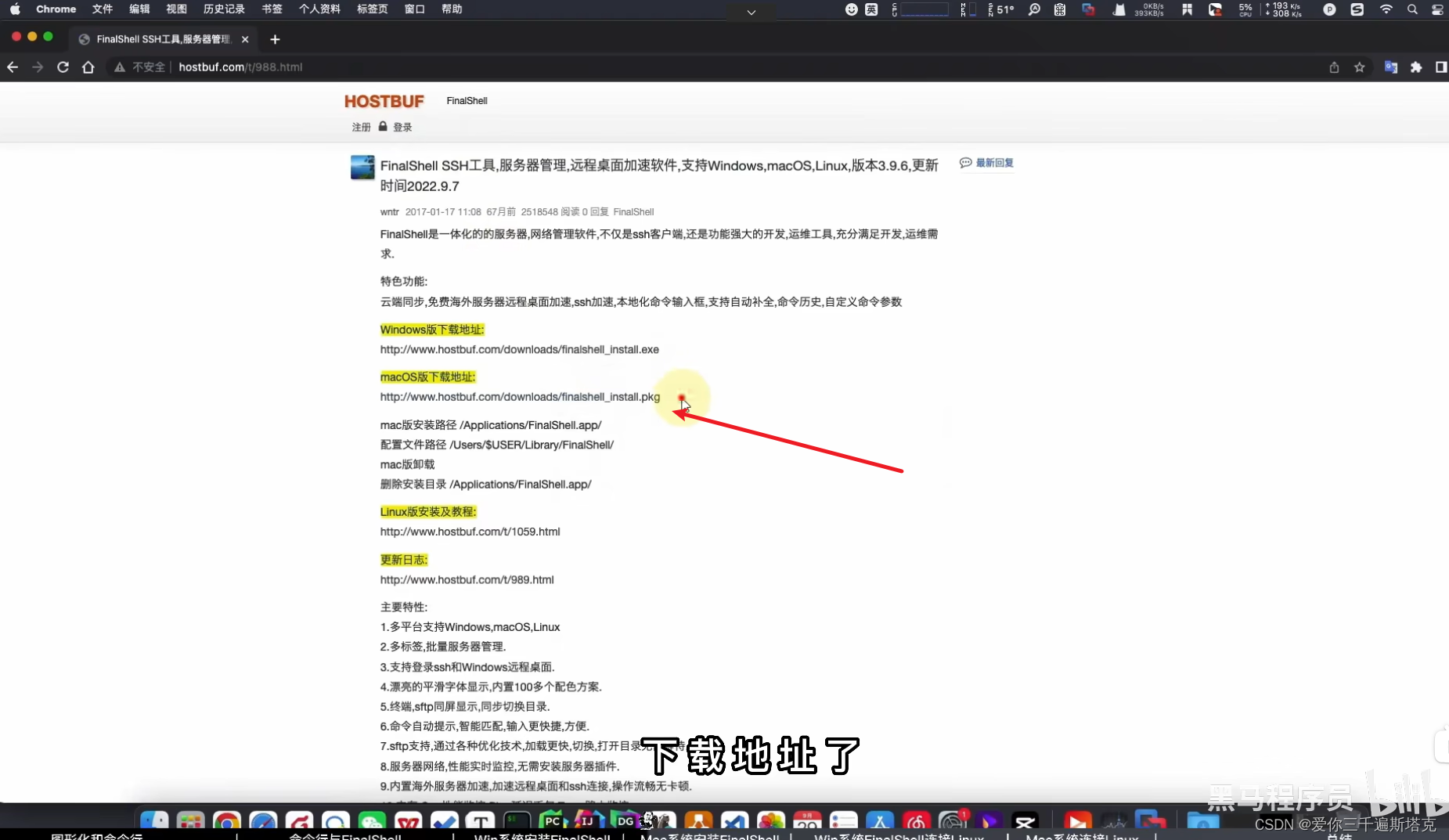Open the latest replies comment bubble icon
1449x840 pixels.
[966, 162]
